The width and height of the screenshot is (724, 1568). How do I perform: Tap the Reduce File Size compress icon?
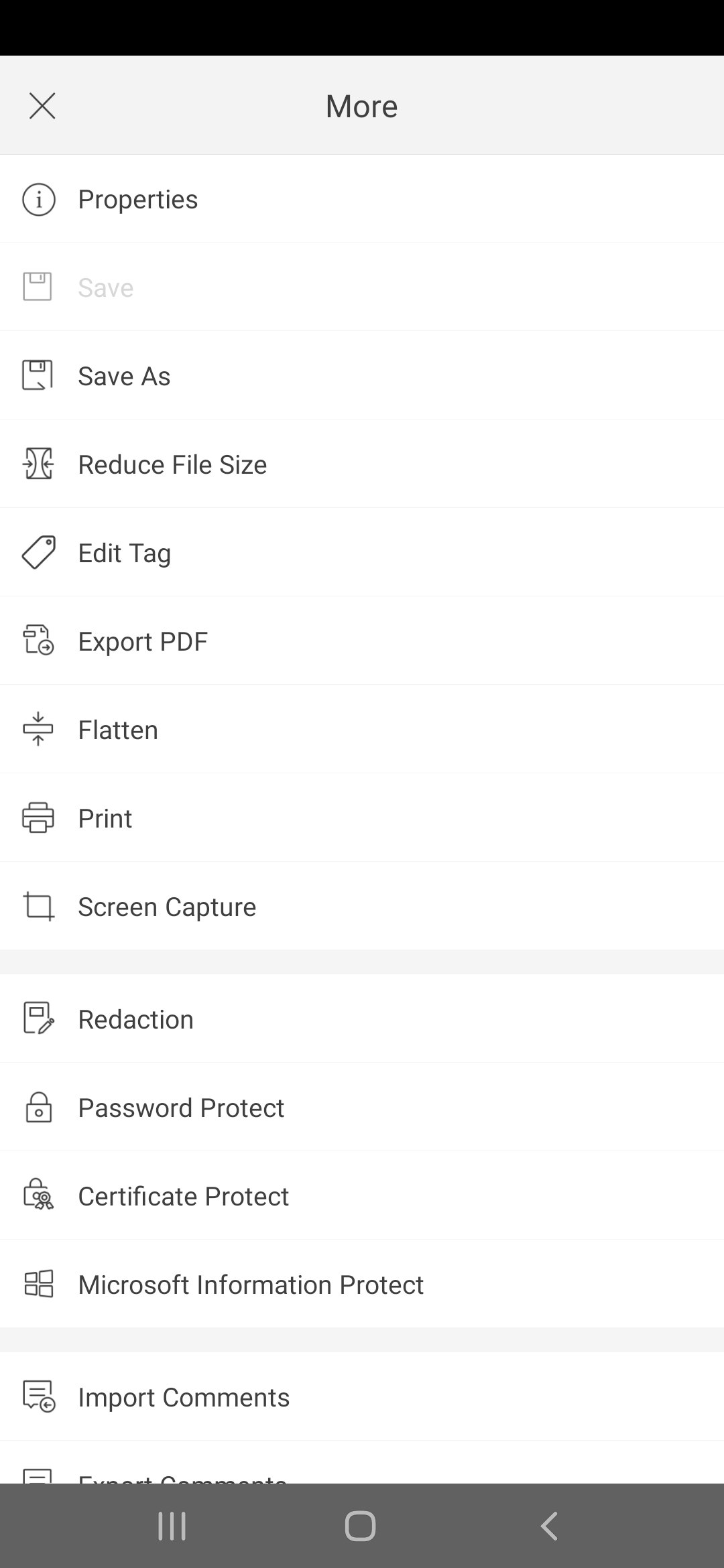38,464
